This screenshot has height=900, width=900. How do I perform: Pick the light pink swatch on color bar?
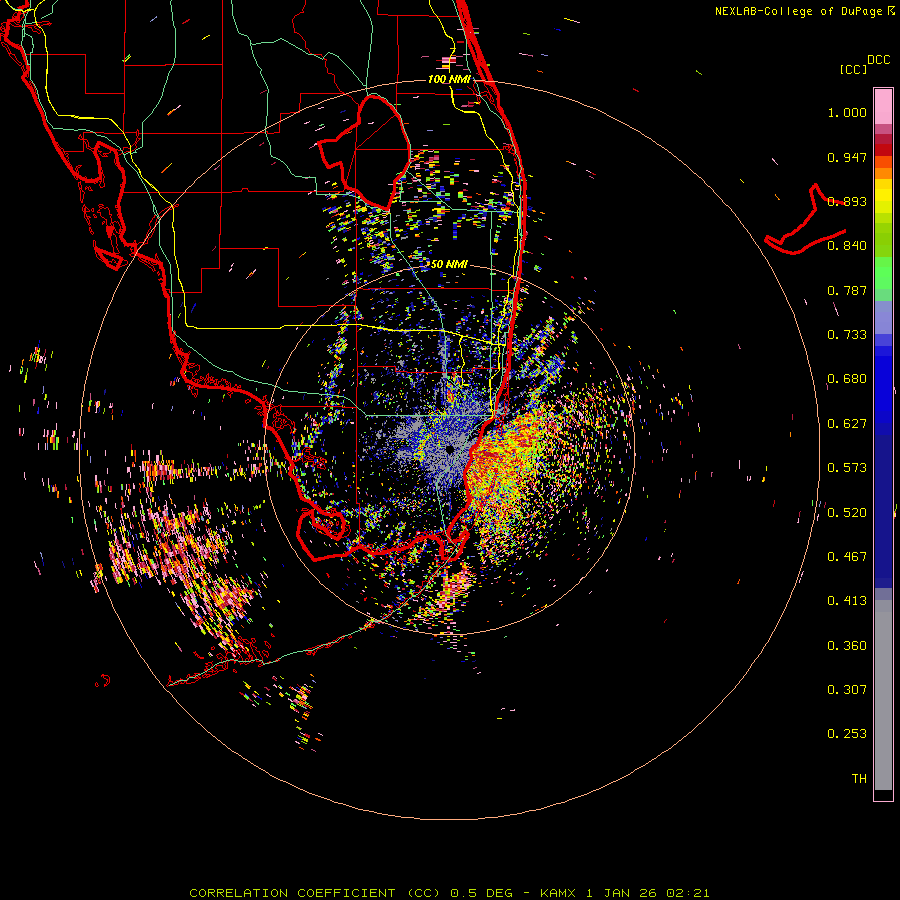click(x=883, y=107)
